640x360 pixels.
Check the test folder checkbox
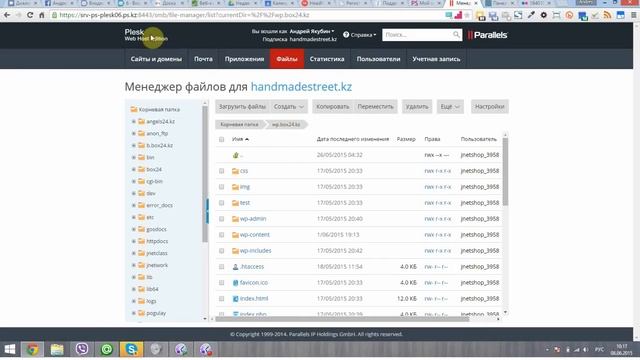point(221,203)
